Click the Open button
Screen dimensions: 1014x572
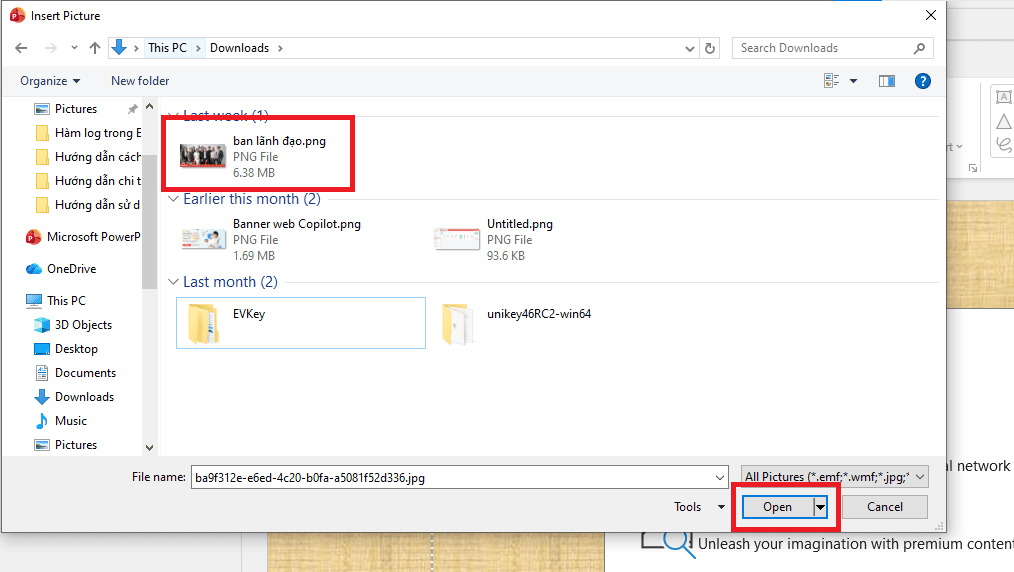777,507
